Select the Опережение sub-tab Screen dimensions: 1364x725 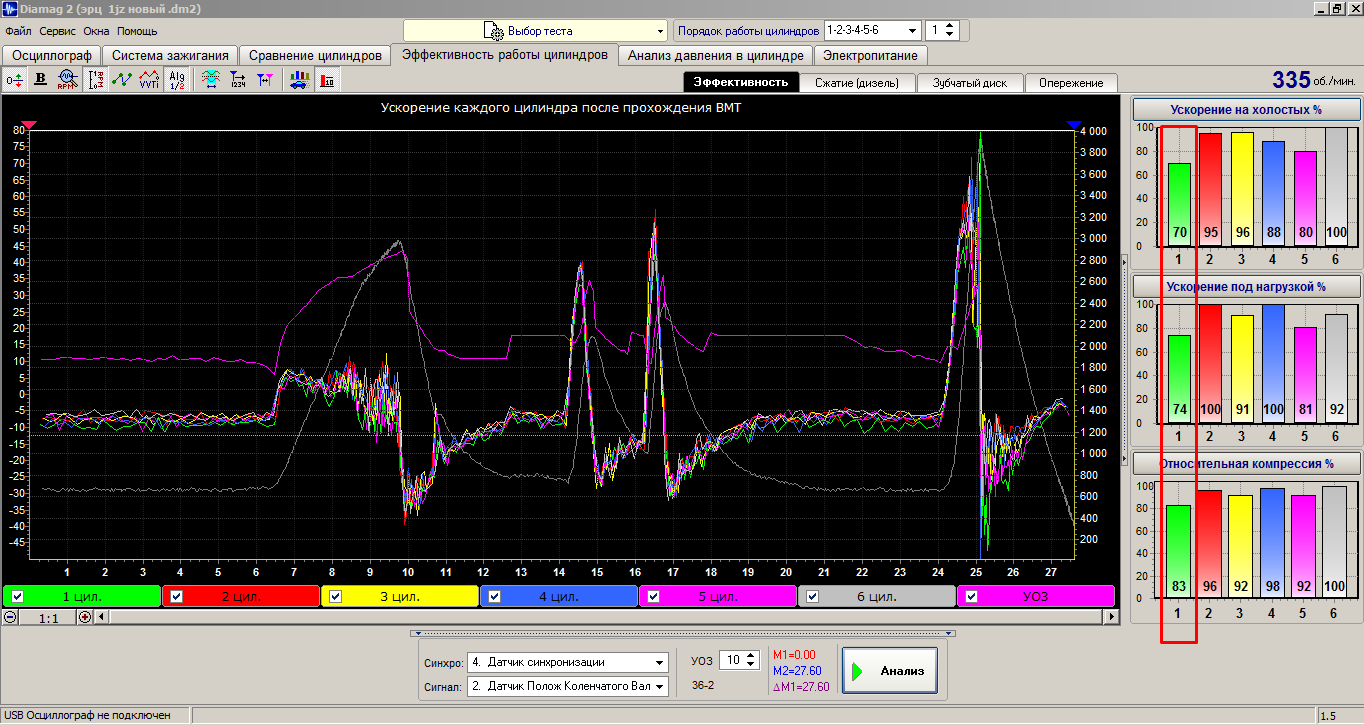click(x=1071, y=83)
